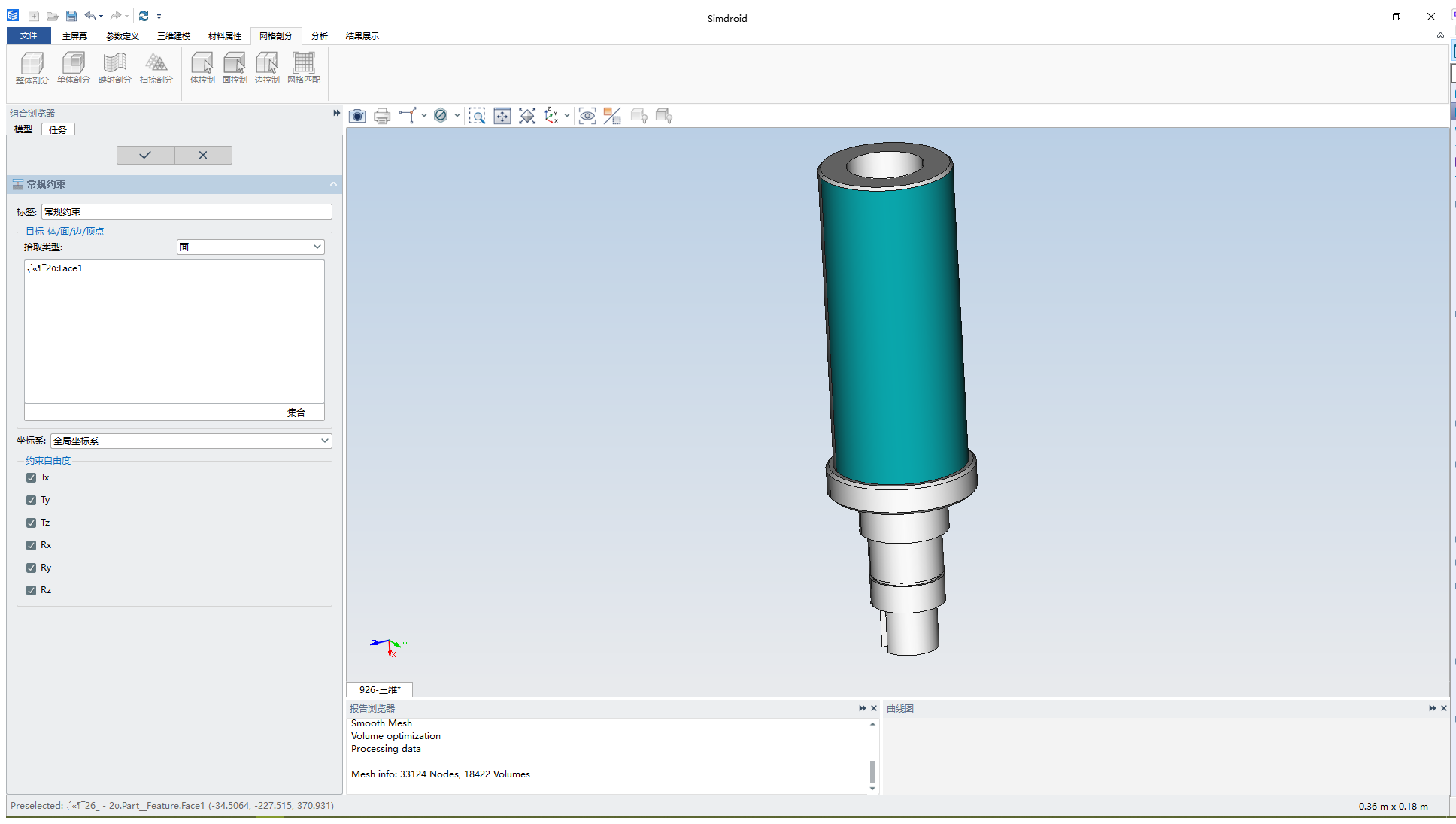Click the 标签 label input field
1456x824 pixels.
tap(187, 212)
